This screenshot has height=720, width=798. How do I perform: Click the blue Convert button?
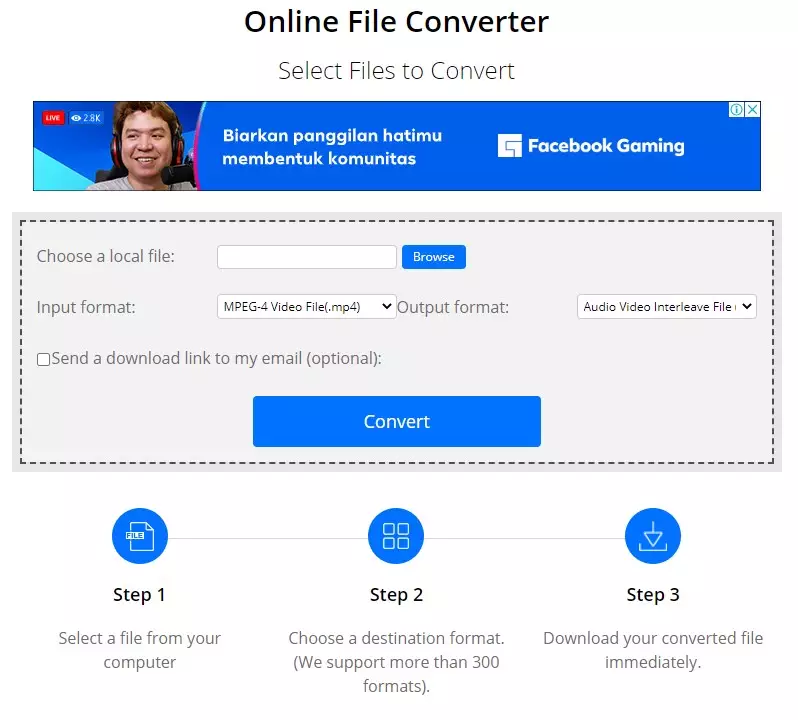(396, 421)
